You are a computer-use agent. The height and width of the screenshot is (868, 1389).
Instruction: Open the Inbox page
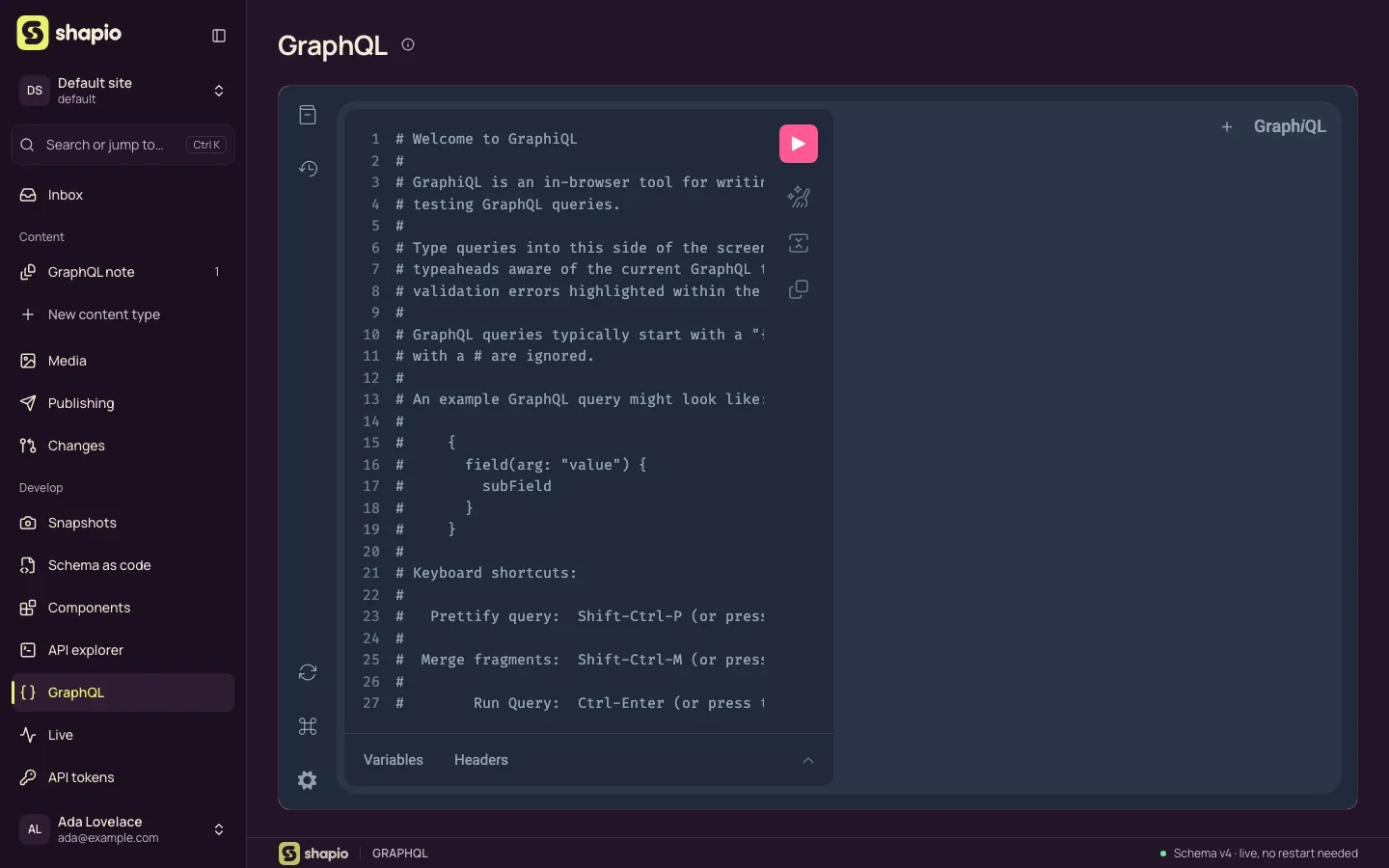pos(123,195)
